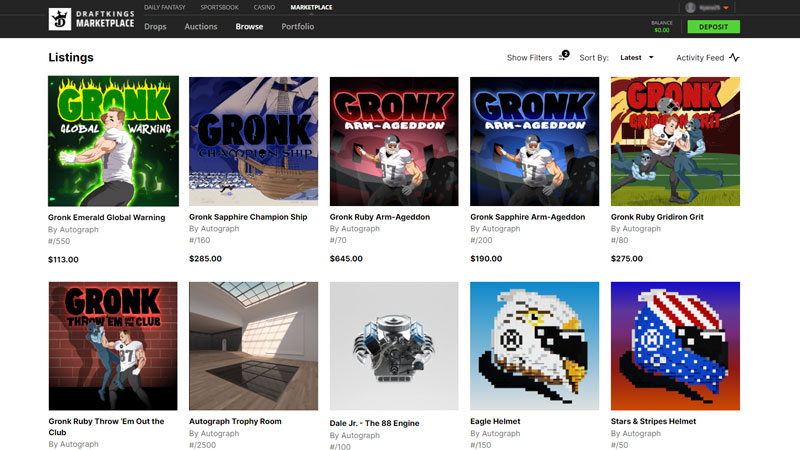Image resolution: width=800 pixels, height=450 pixels.
Task: Click the Gronk Sapphire Champion Ship title
Action: click(248, 217)
